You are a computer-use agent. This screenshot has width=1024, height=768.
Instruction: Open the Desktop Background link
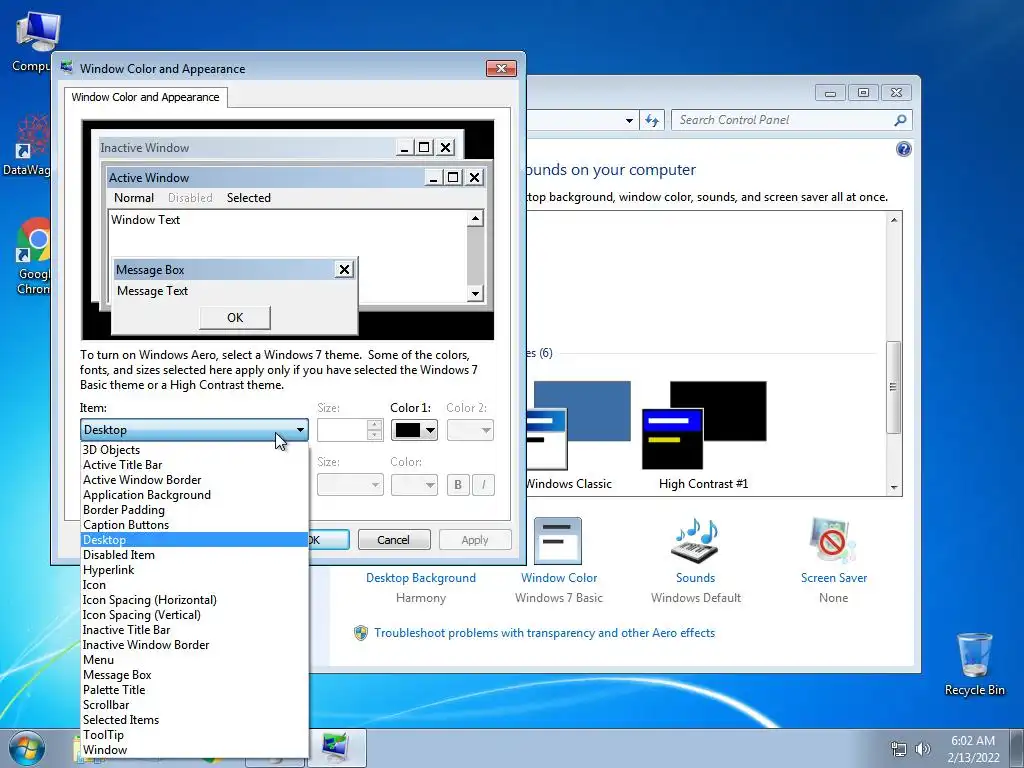tap(421, 578)
